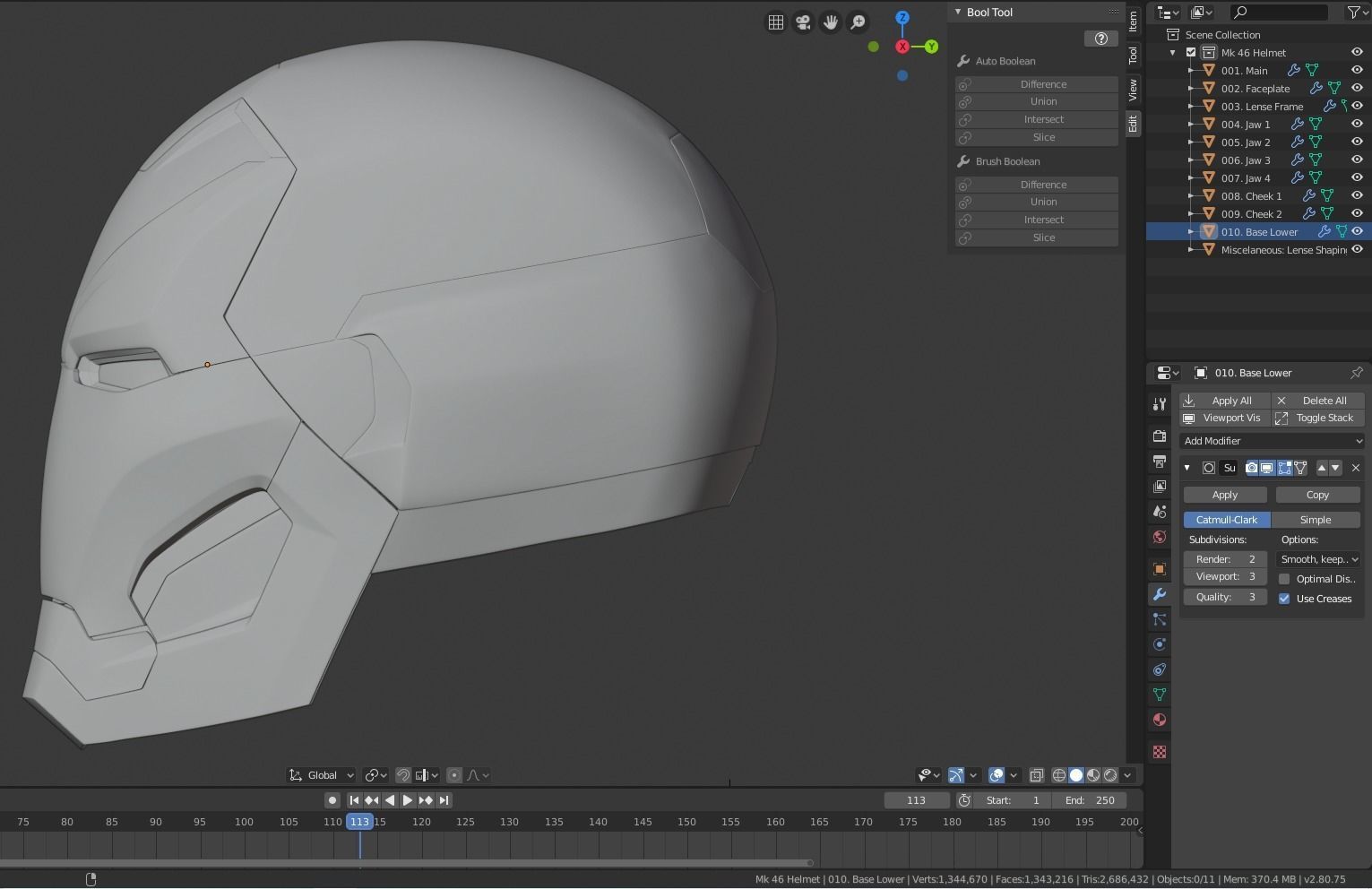Open the outliner display mode dropdown
1372x889 pixels.
coord(1202,13)
